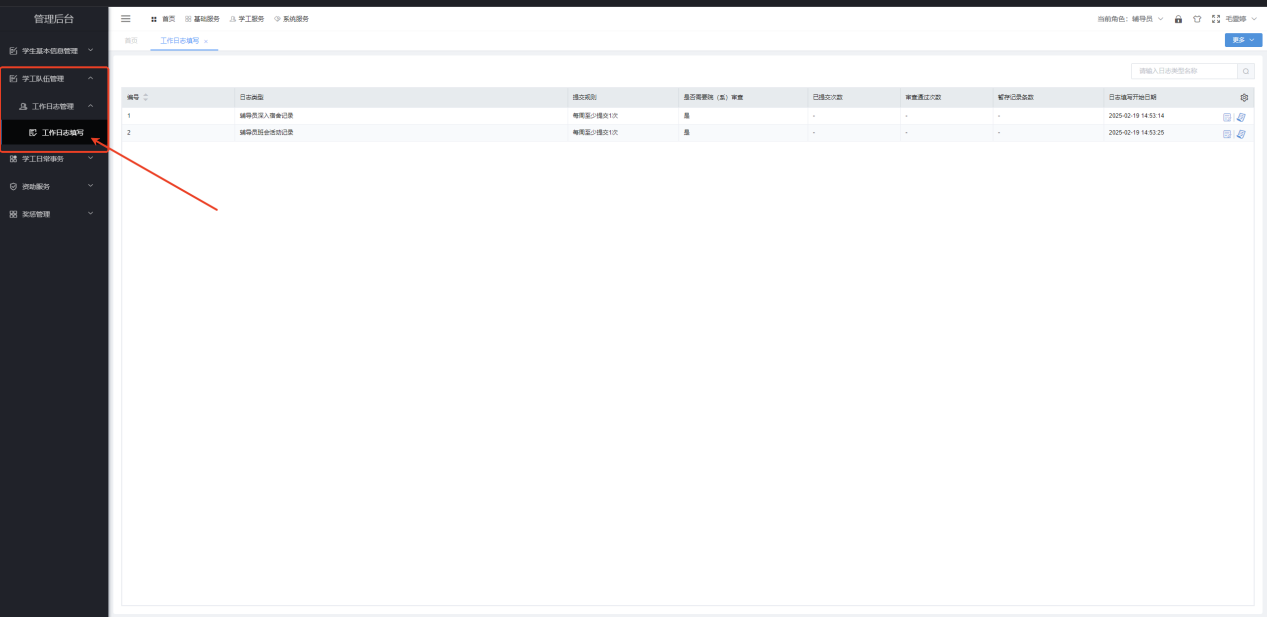
Task: Sort table by 编号 column arrows
Action: point(146,97)
